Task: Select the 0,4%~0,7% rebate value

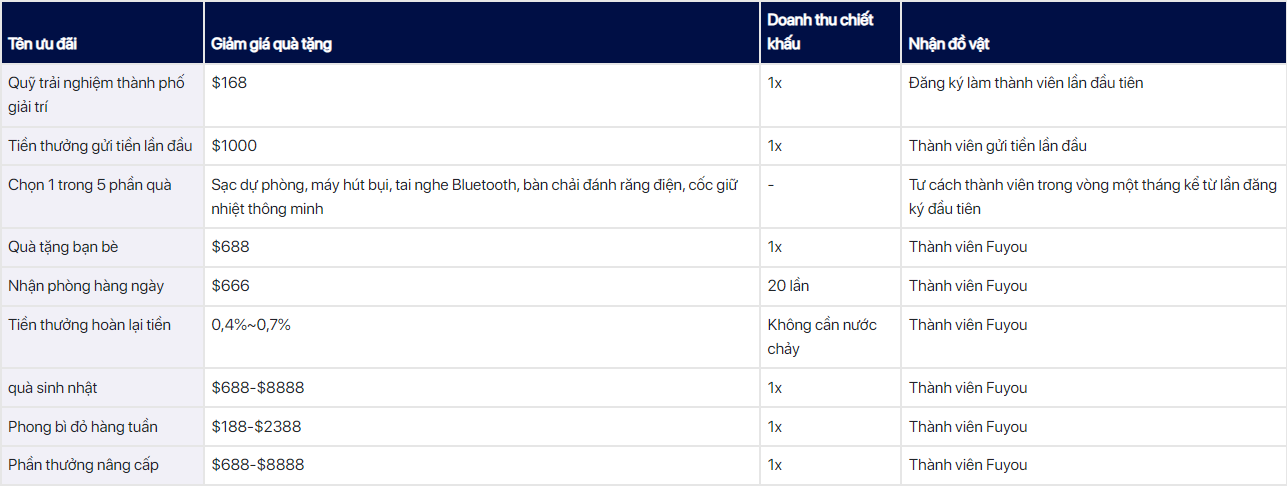Action: [x=251, y=325]
